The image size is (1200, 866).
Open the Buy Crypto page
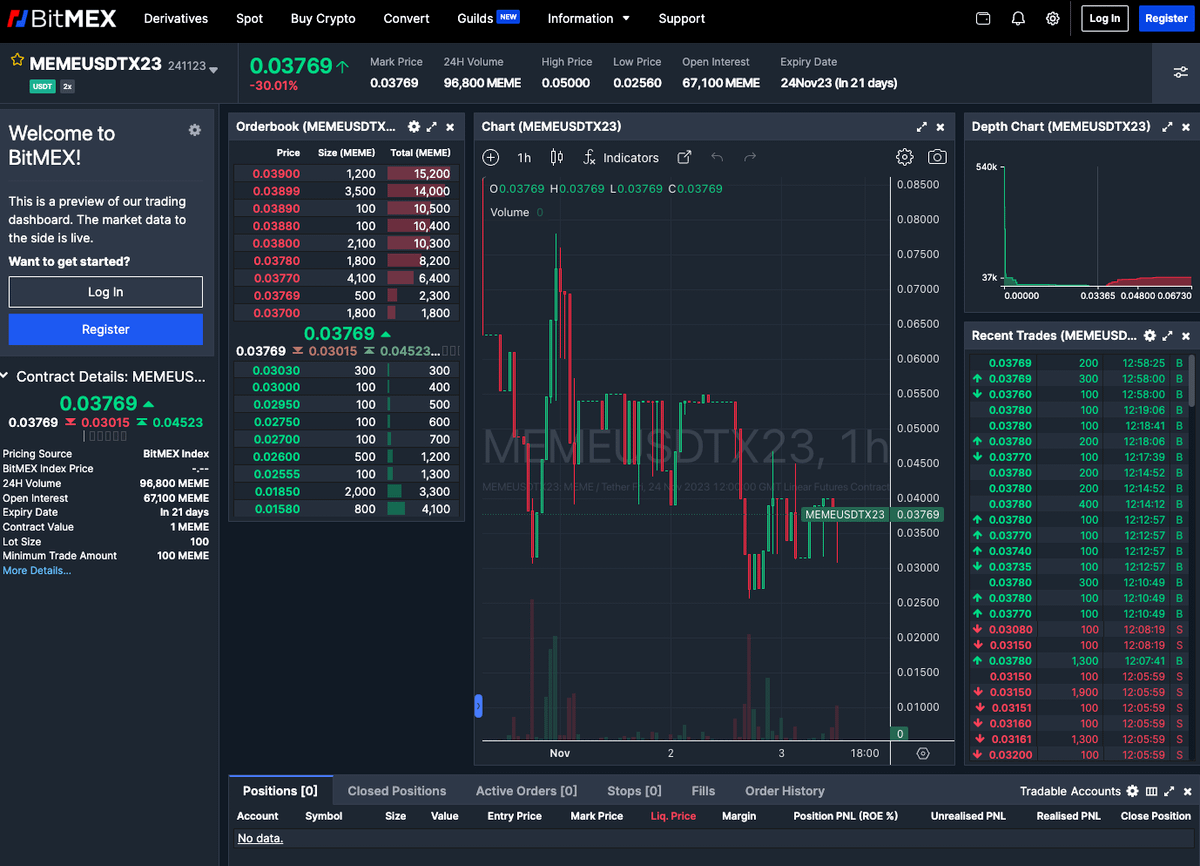click(323, 18)
